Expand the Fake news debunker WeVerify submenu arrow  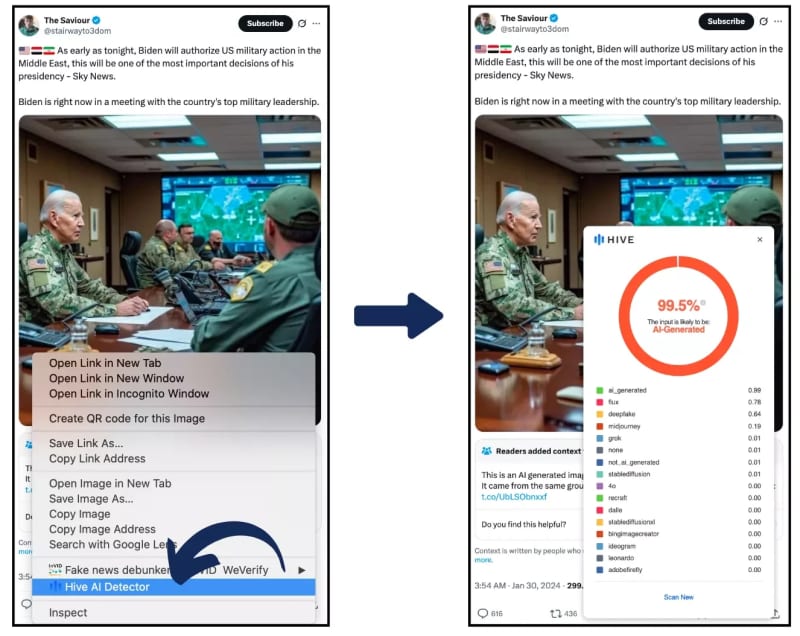click(302, 570)
